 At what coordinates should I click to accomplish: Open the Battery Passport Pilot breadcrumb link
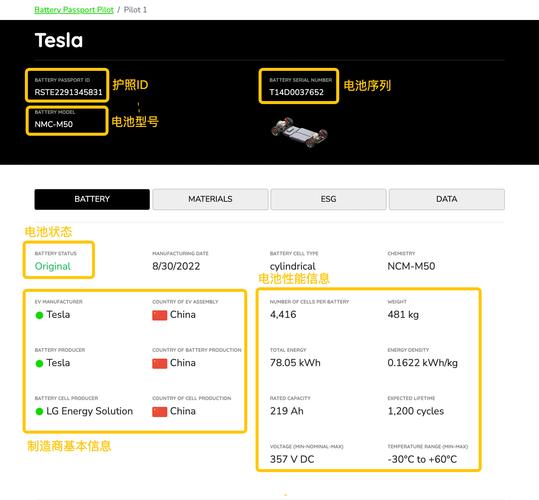coord(74,10)
